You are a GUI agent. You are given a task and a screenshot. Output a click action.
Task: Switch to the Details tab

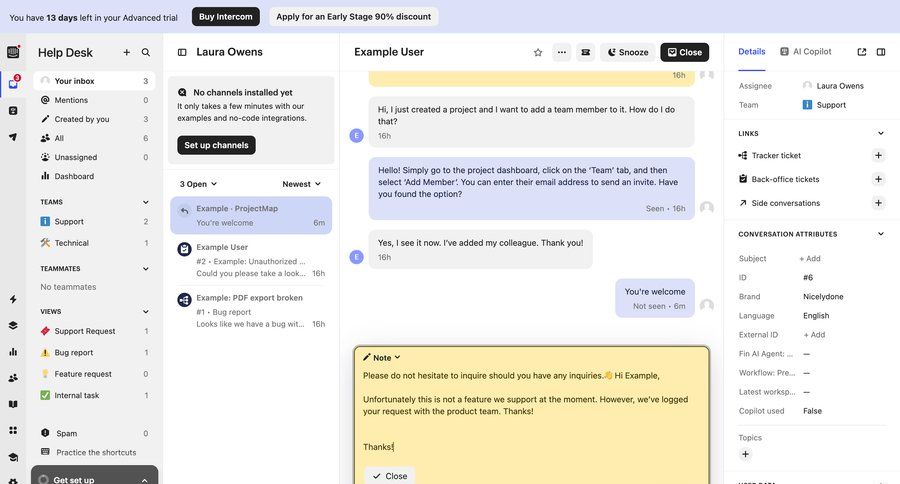click(751, 52)
